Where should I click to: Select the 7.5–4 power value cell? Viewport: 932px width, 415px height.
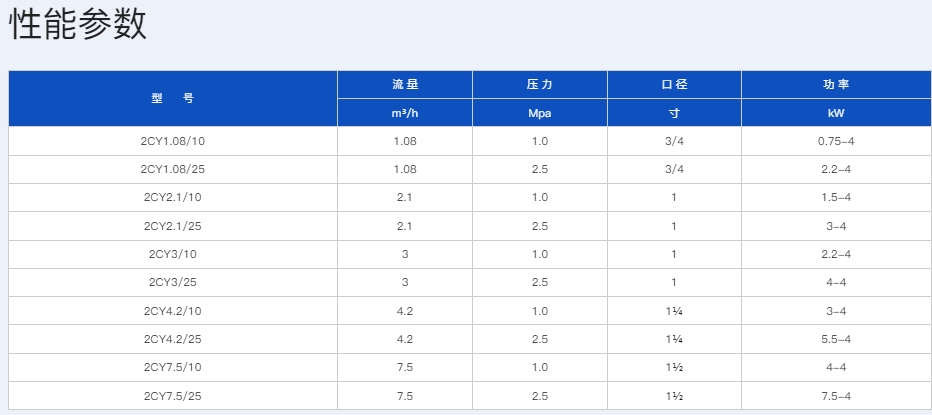[837, 396]
